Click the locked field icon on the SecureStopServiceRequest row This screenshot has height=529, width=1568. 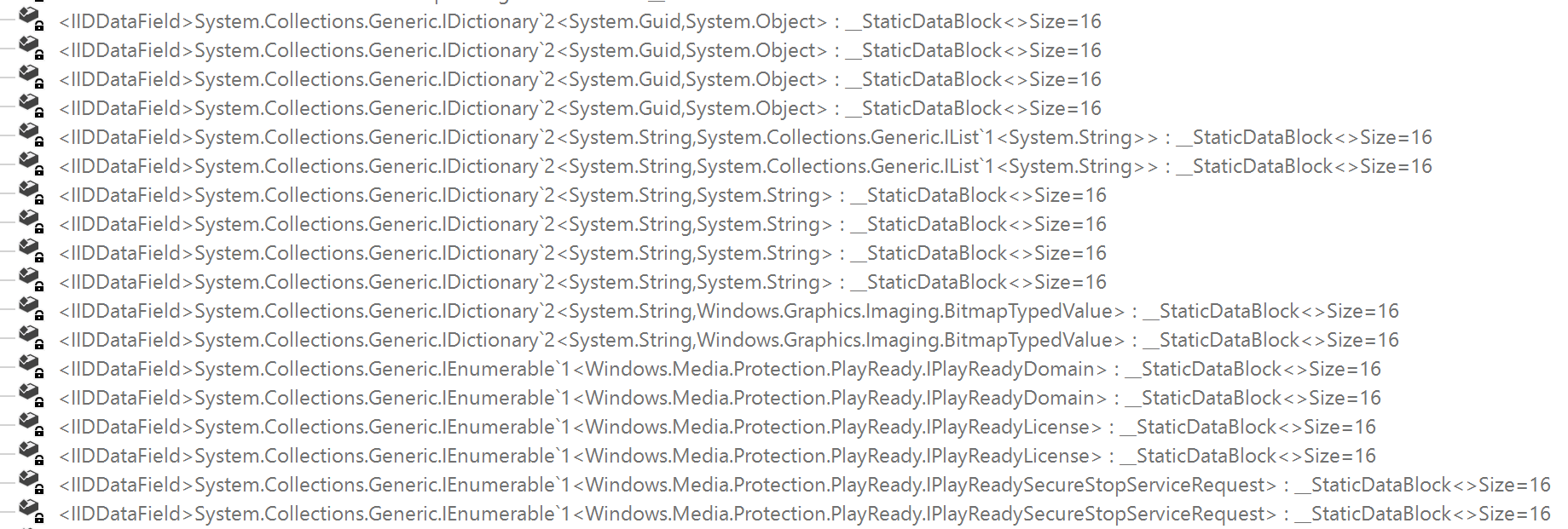point(32,482)
